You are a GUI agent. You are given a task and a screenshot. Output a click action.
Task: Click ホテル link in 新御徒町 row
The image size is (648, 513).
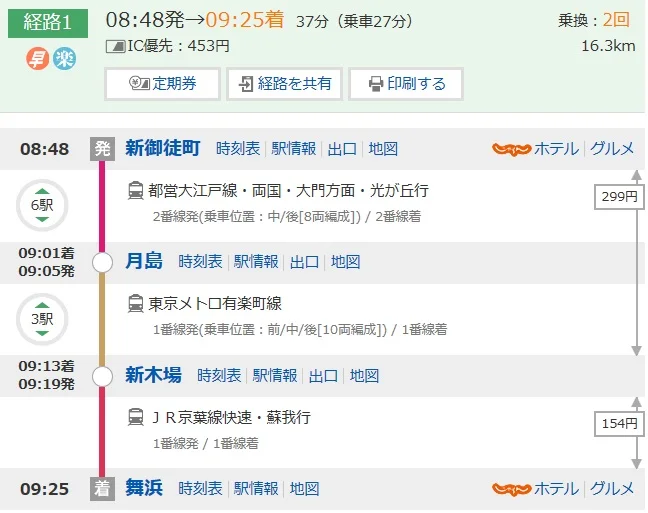(556, 148)
